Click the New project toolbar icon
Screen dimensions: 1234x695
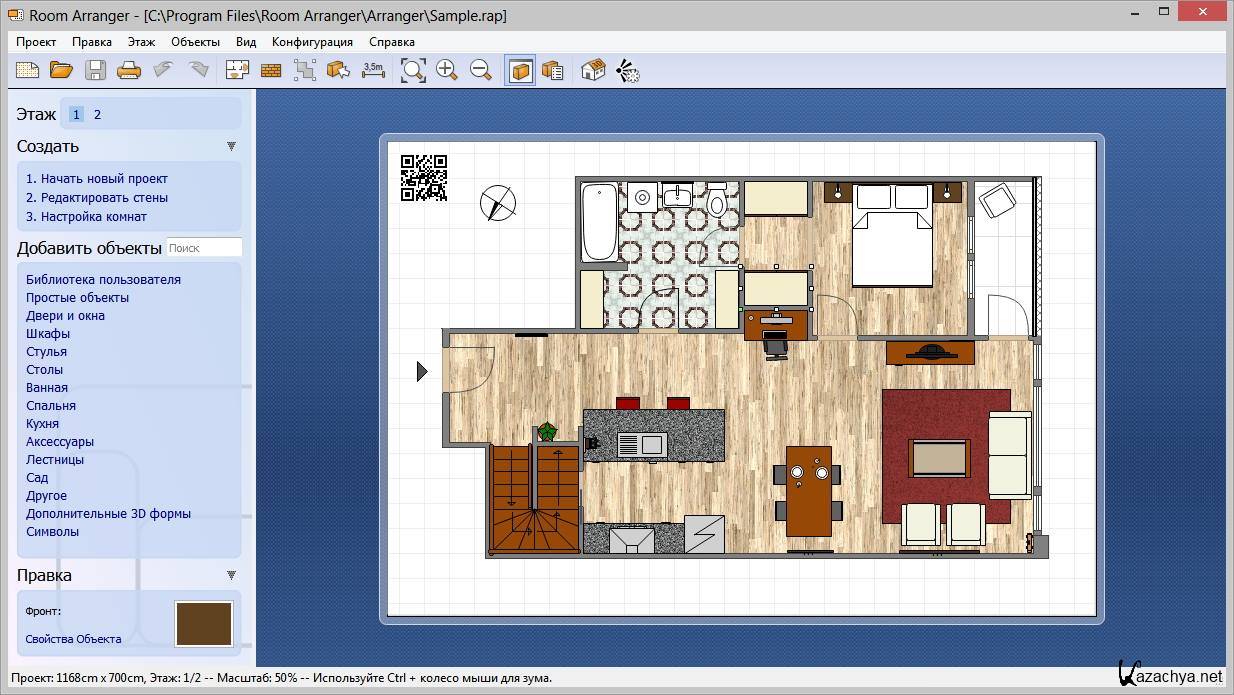point(27,70)
